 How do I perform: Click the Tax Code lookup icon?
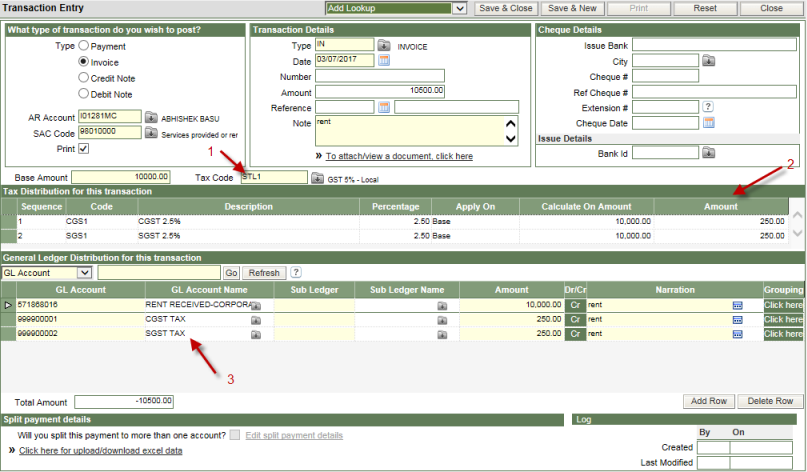318,178
